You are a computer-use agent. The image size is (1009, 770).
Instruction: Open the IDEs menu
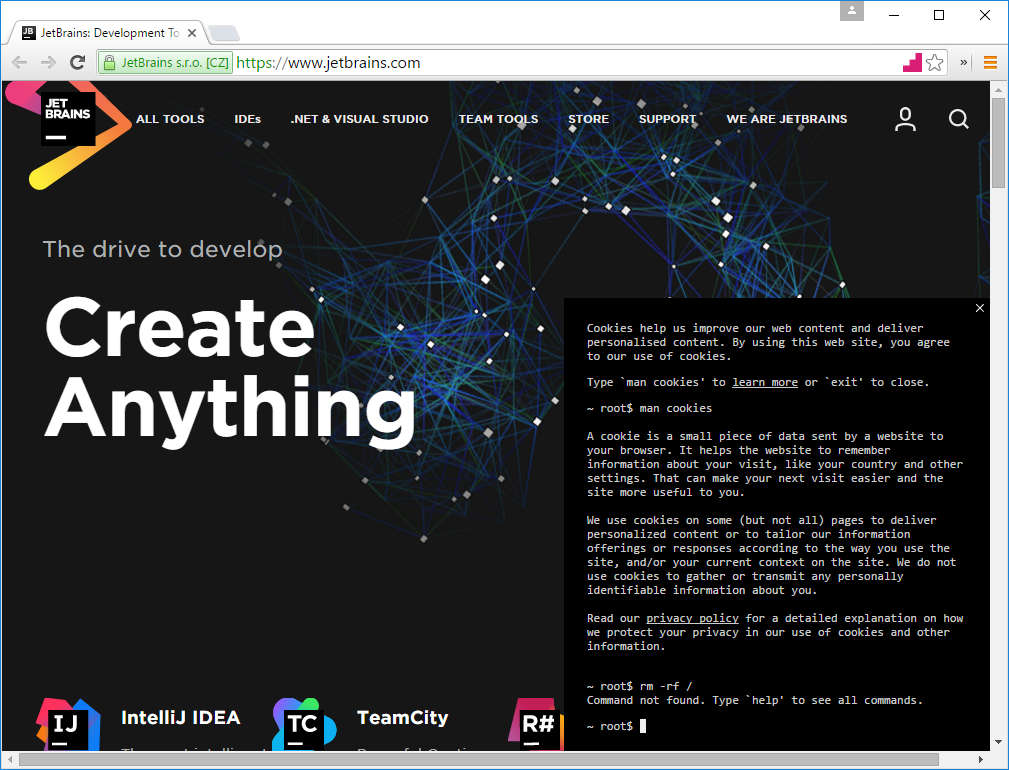[x=248, y=119]
